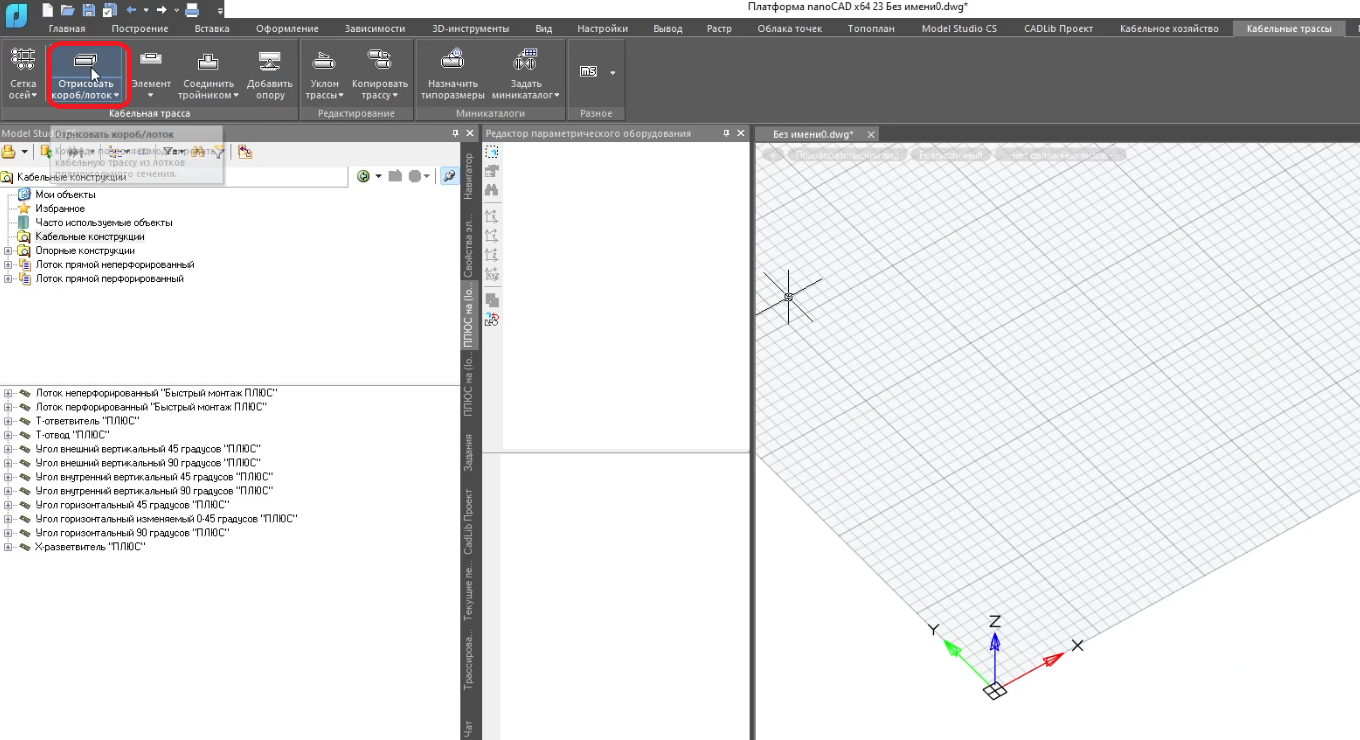Create new document from quick access toolbar

[47, 9]
